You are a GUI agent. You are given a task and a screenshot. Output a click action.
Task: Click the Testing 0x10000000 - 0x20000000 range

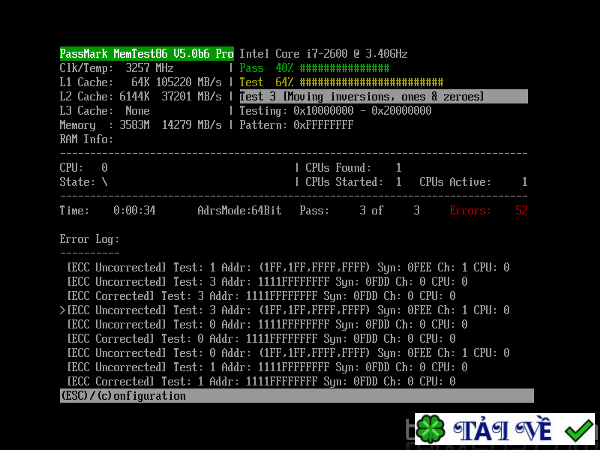pos(335,111)
